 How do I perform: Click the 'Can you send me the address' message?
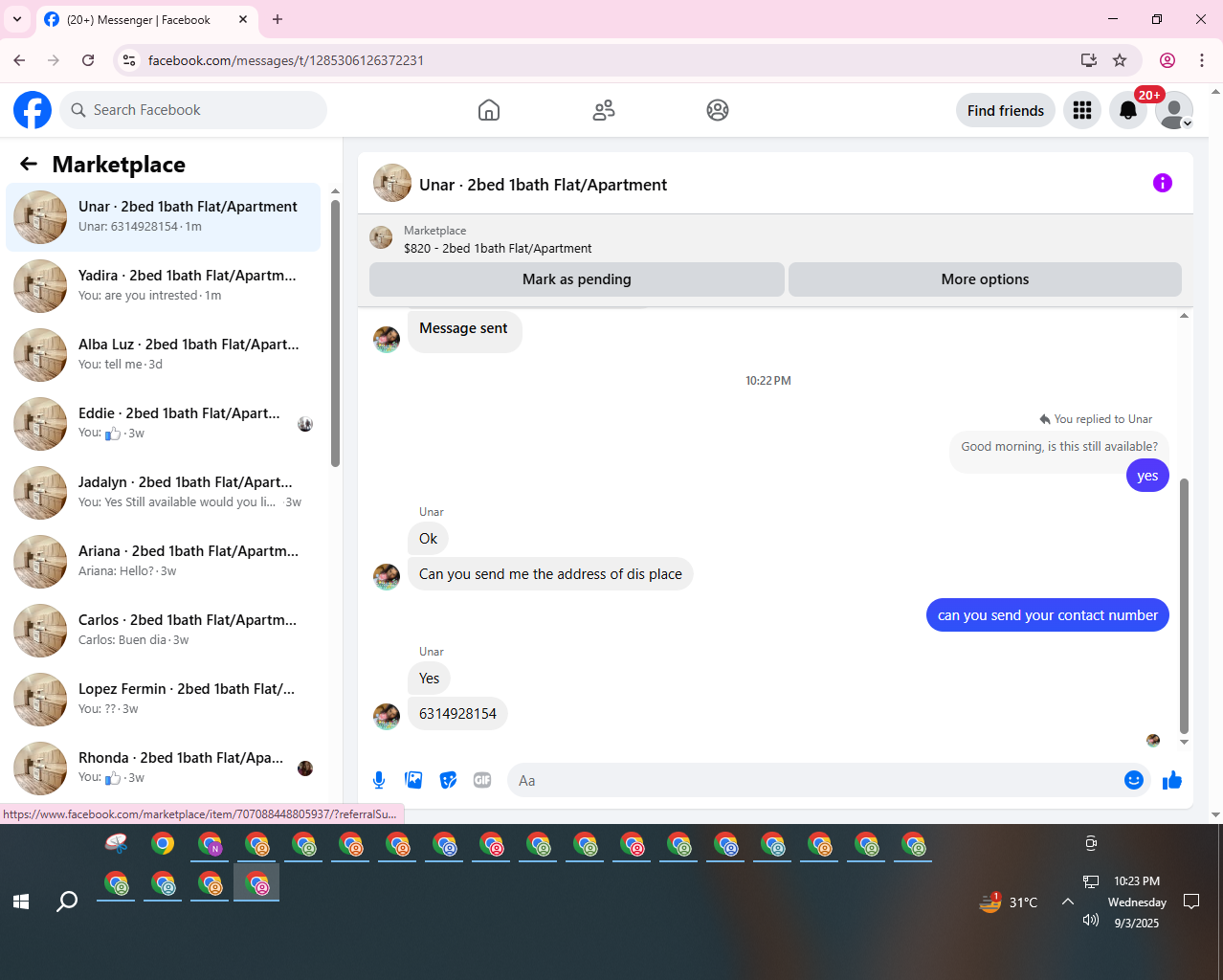tap(550, 574)
